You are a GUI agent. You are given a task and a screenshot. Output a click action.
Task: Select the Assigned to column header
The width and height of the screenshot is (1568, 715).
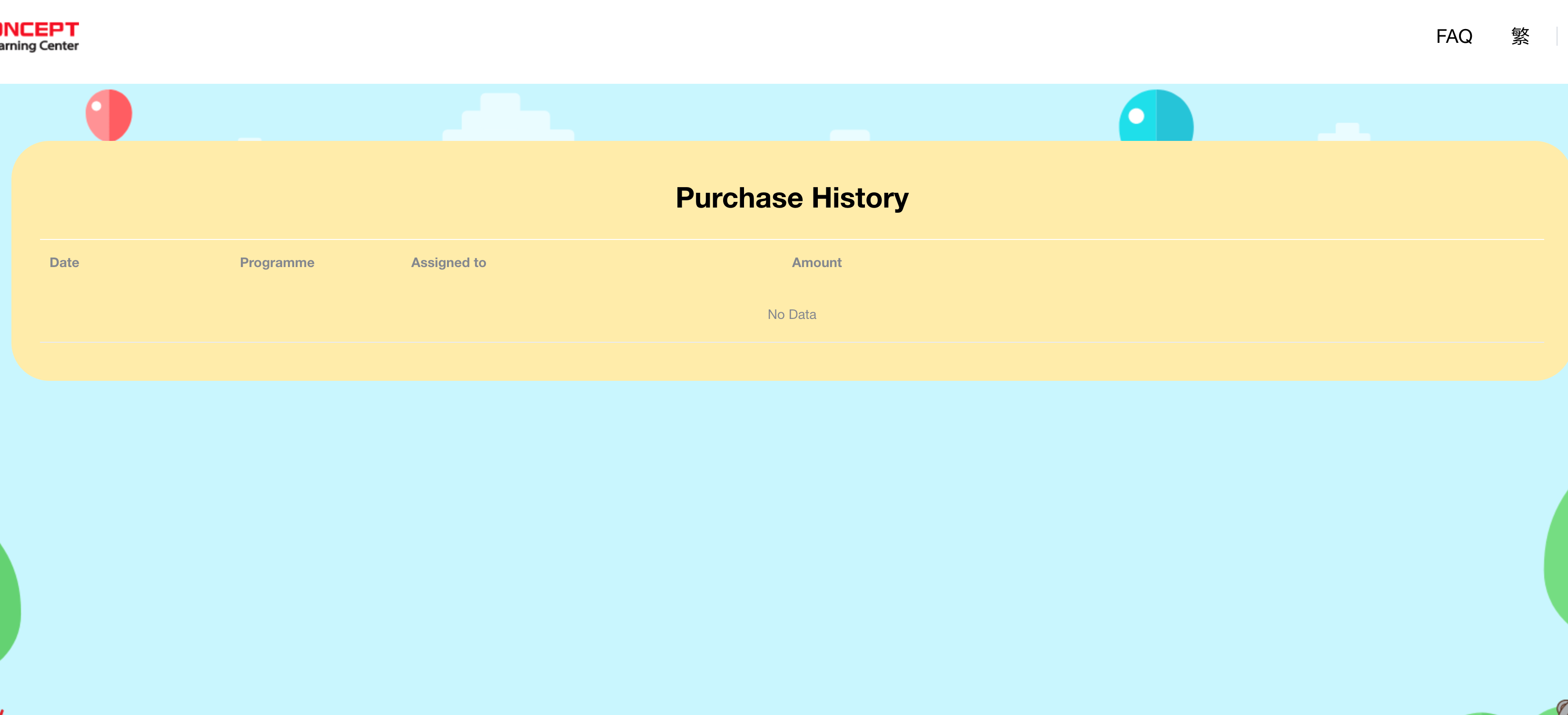tap(448, 262)
